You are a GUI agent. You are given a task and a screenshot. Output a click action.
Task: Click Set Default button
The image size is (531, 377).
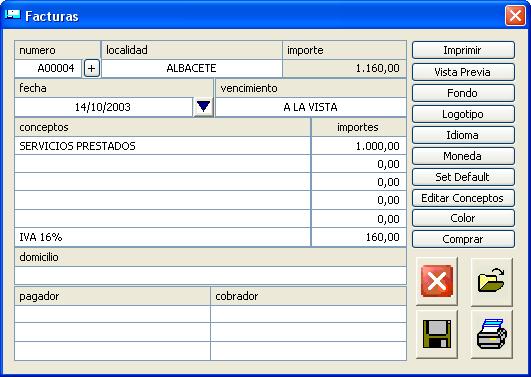pyautogui.click(x=463, y=177)
